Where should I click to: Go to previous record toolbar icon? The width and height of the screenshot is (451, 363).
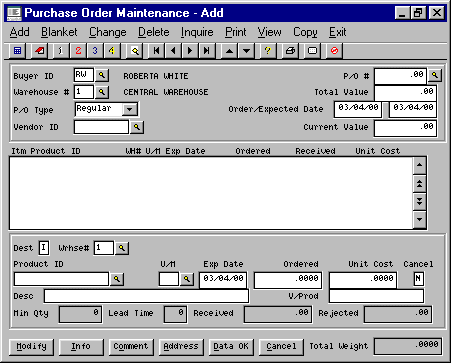point(173,51)
